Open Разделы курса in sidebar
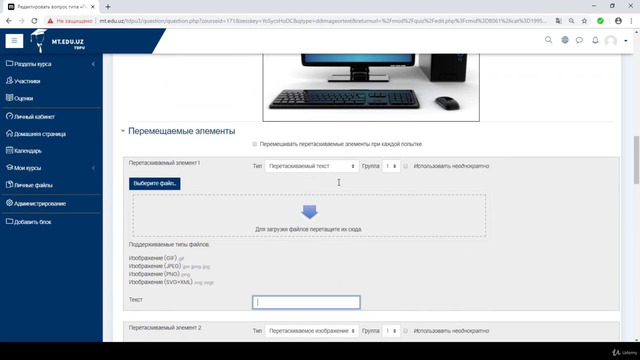The width and height of the screenshot is (640, 360). click(x=29, y=64)
